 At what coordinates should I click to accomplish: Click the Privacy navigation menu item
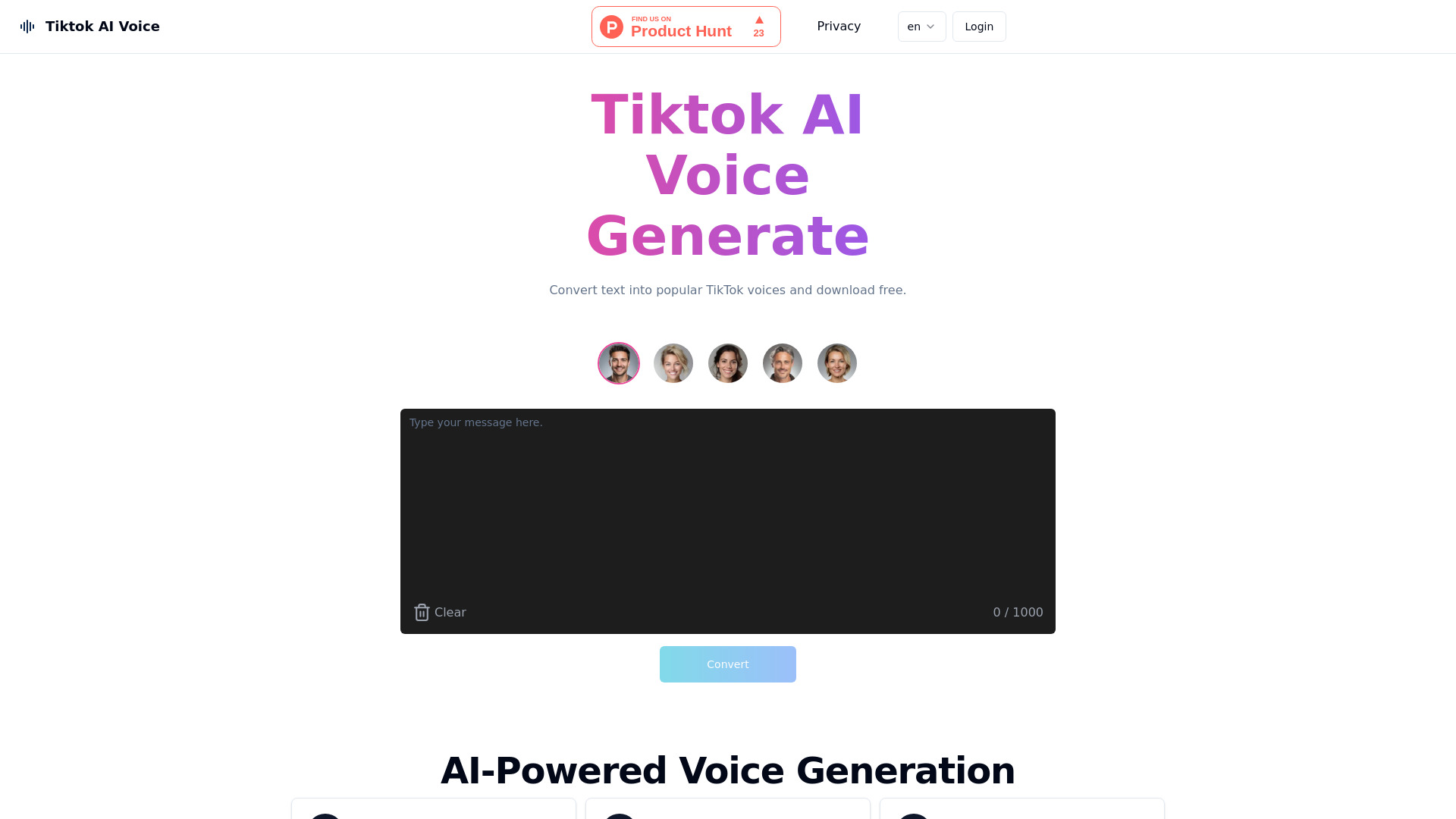coord(839,25)
